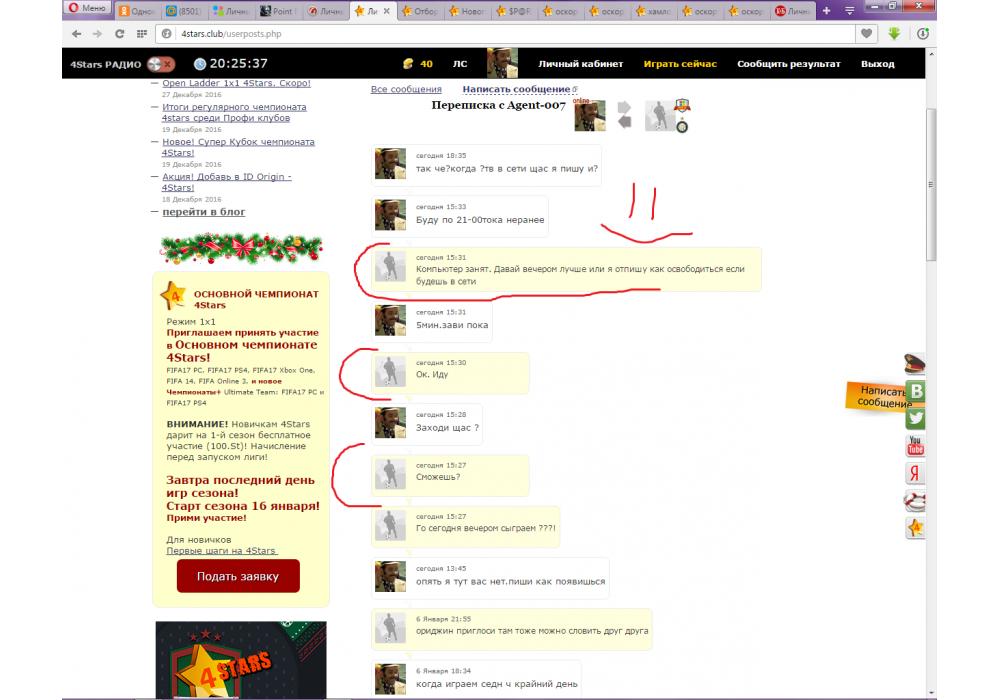The height and width of the screenshot is (700, 1000).
Task: Open the tab list menu icon
Action: coord(849,11)
